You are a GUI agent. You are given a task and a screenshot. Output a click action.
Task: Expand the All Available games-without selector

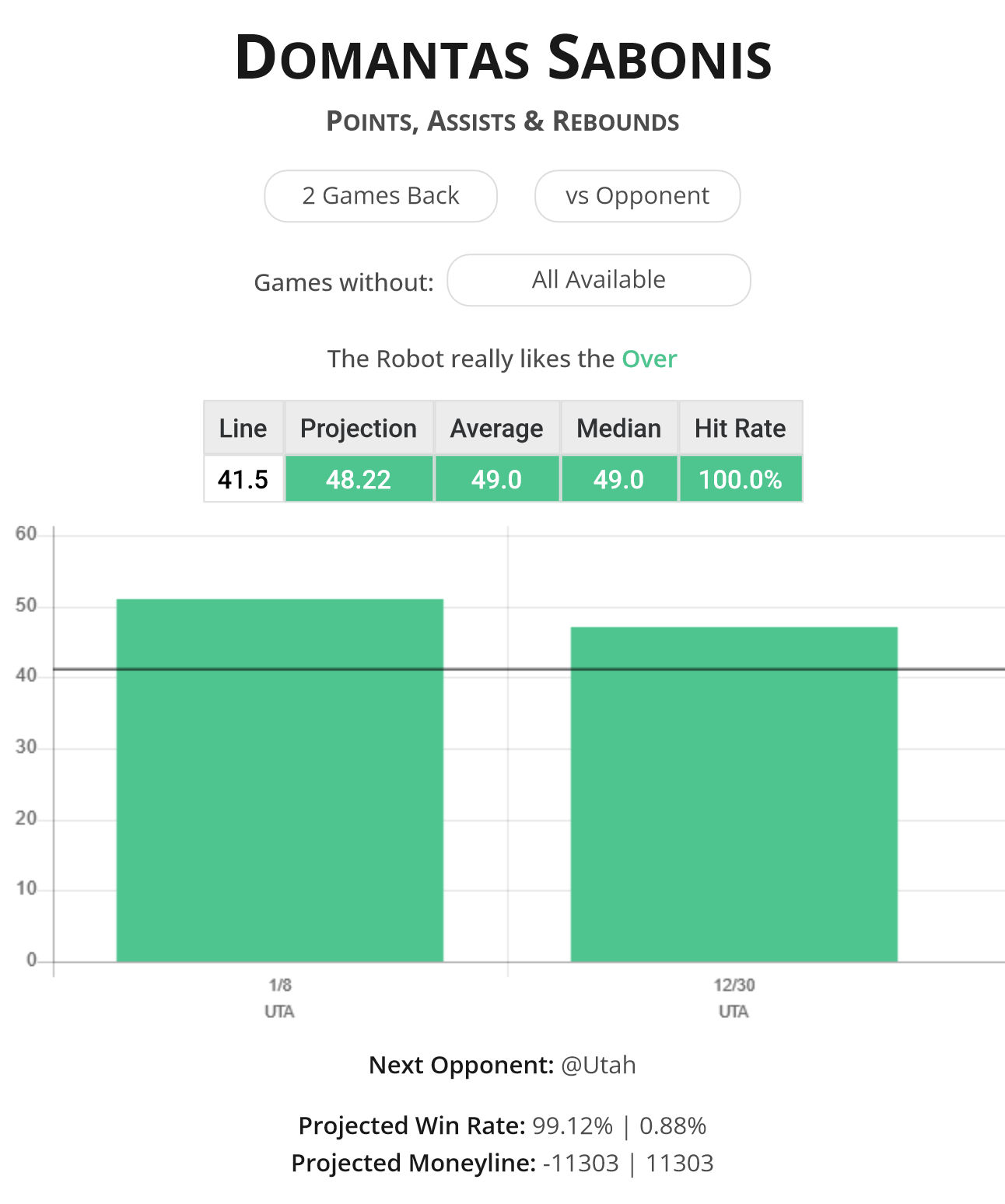coord(599,280)
